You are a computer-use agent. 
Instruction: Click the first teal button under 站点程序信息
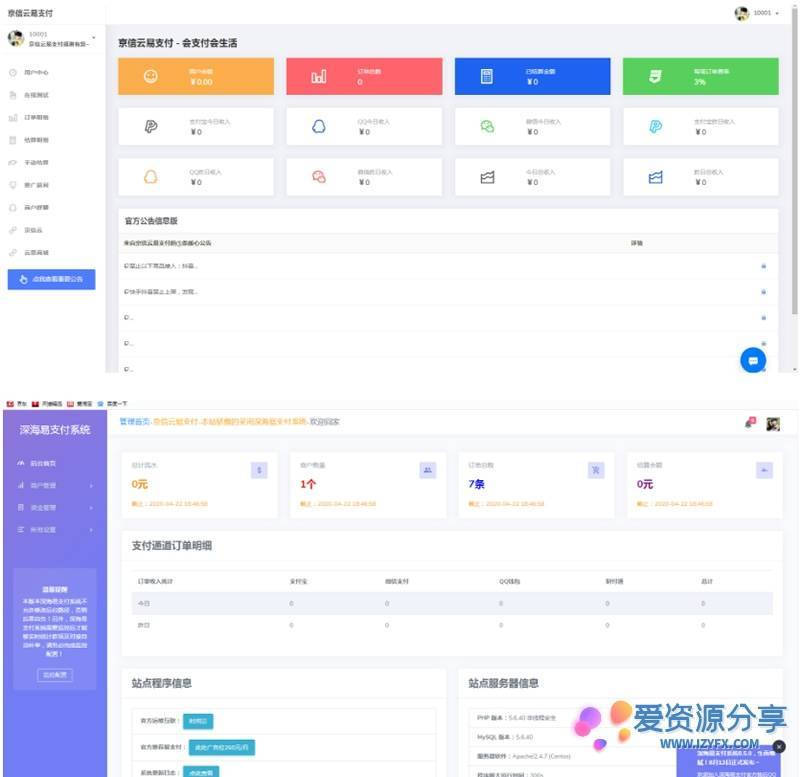[x=198, y=721]
